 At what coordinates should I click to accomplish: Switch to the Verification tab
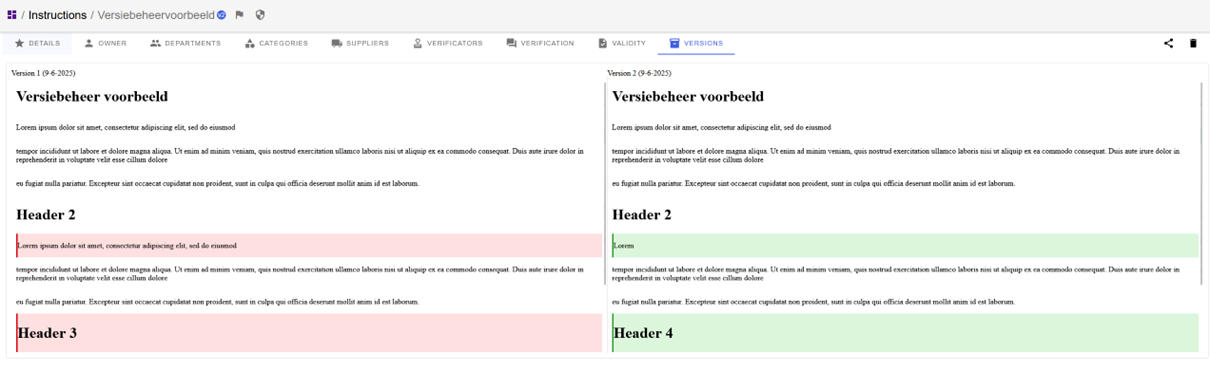[540, 43]
